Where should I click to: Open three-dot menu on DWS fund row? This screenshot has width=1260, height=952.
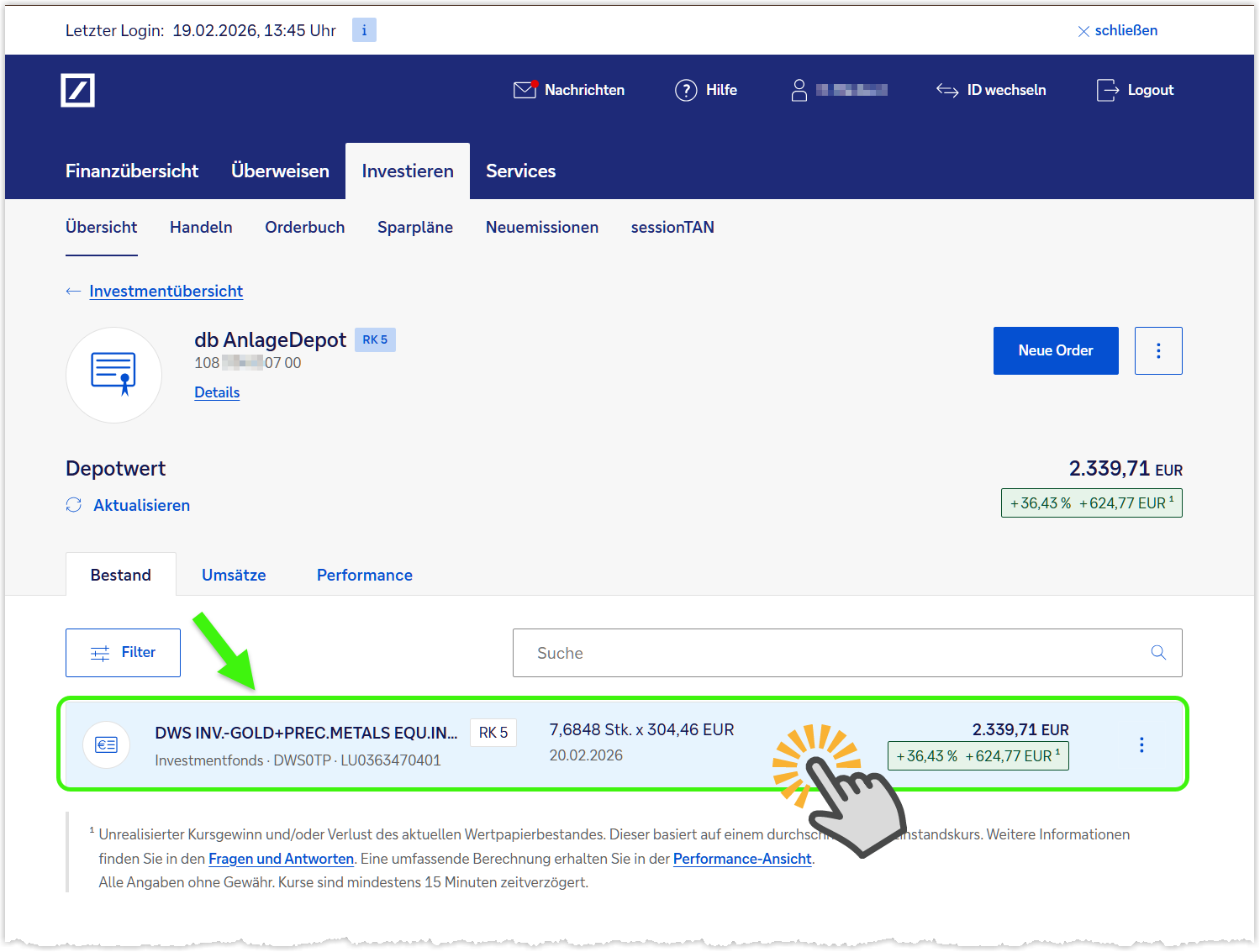click(1141, 744)
